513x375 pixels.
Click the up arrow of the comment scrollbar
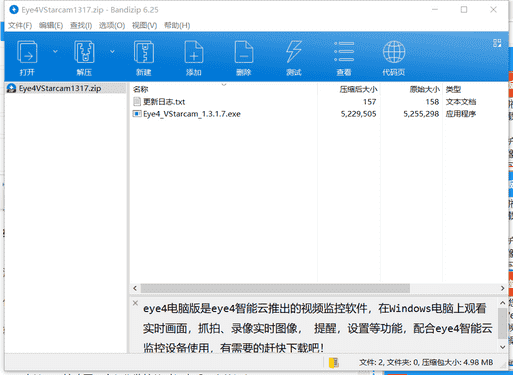[502, 303]
